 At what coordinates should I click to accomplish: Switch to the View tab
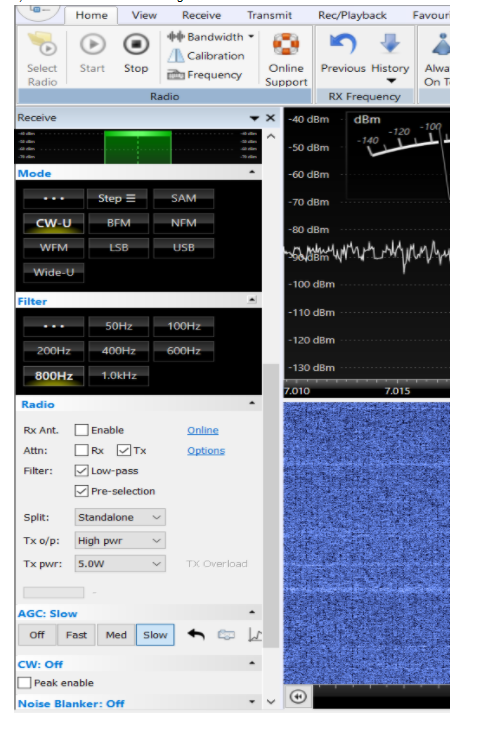point(144,15)
